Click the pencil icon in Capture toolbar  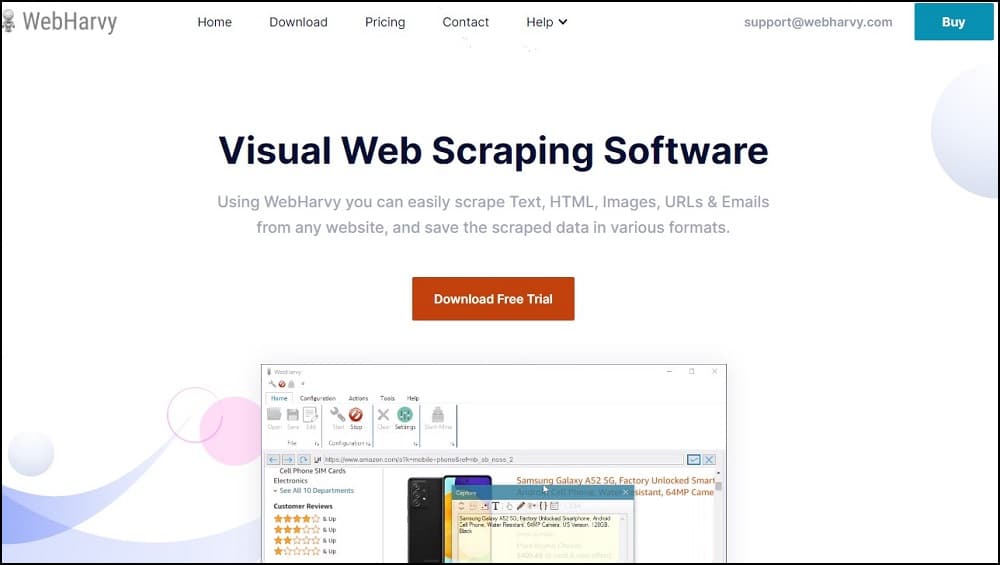(x=520, y=506)
